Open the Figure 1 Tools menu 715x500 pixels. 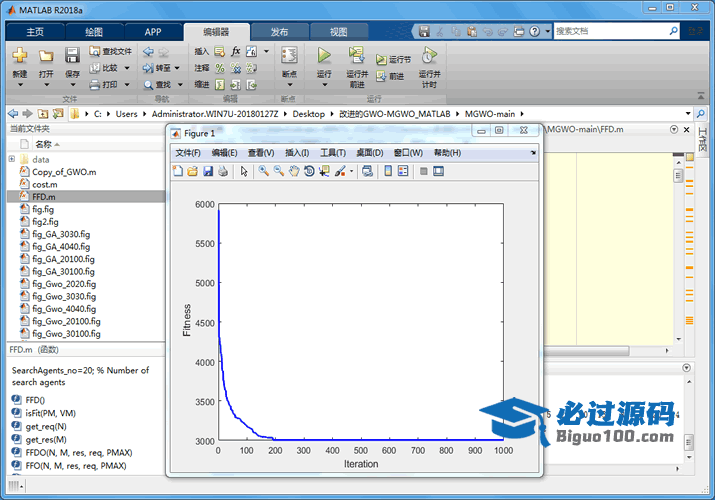pyautogui.click(x=332, y=153)
